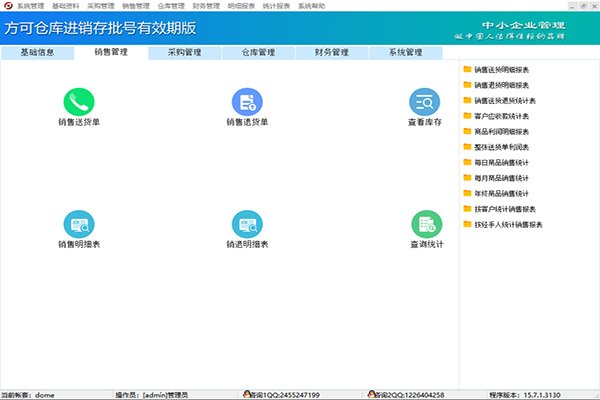Viewport: 600px width, 400px height.
Task: Click the QQ penguin icon for 咨询1QQ
Action: [247, 394]
